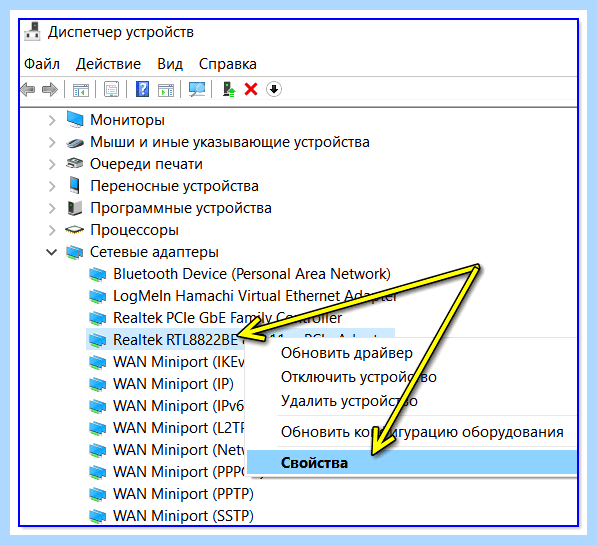The width and height of the screenshot is (597, 545).
Task: Select WAN Miniport (PPTP) entry
Action: point(183,494)
